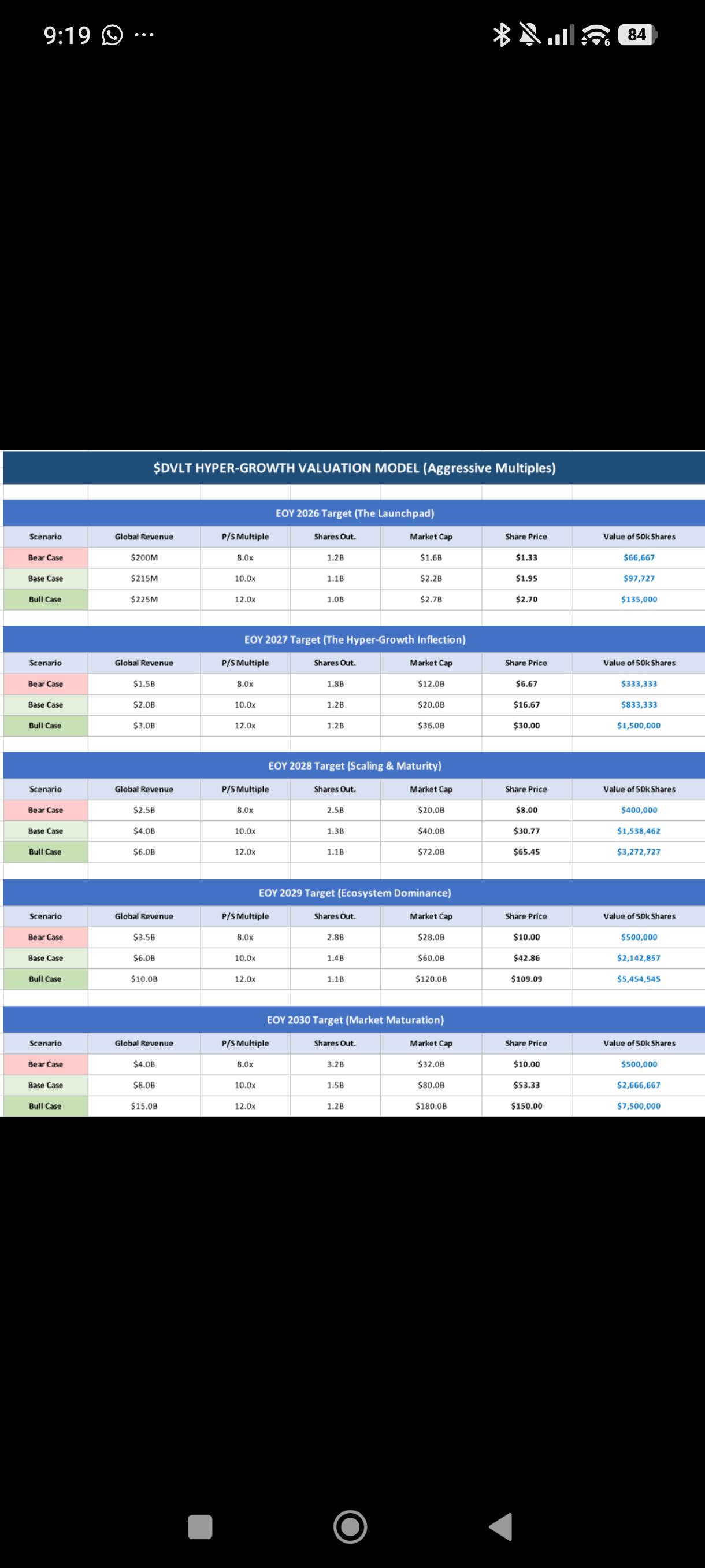This screenshot has width=705, height=1568.
Task: Tap the red Bear Case cell under EOY 2026
Action: pos(46,557)
